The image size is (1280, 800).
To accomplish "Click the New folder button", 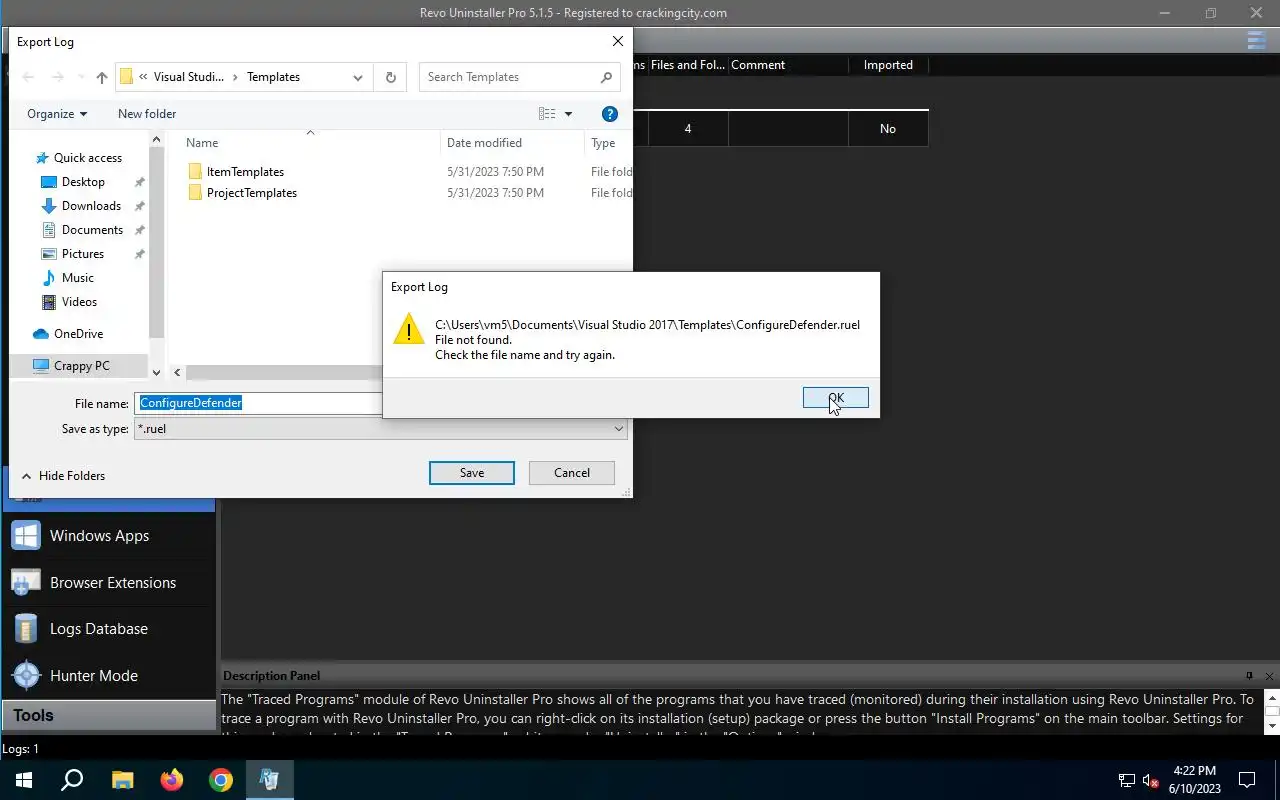I will pyautogui.click(x=147, y=114).
